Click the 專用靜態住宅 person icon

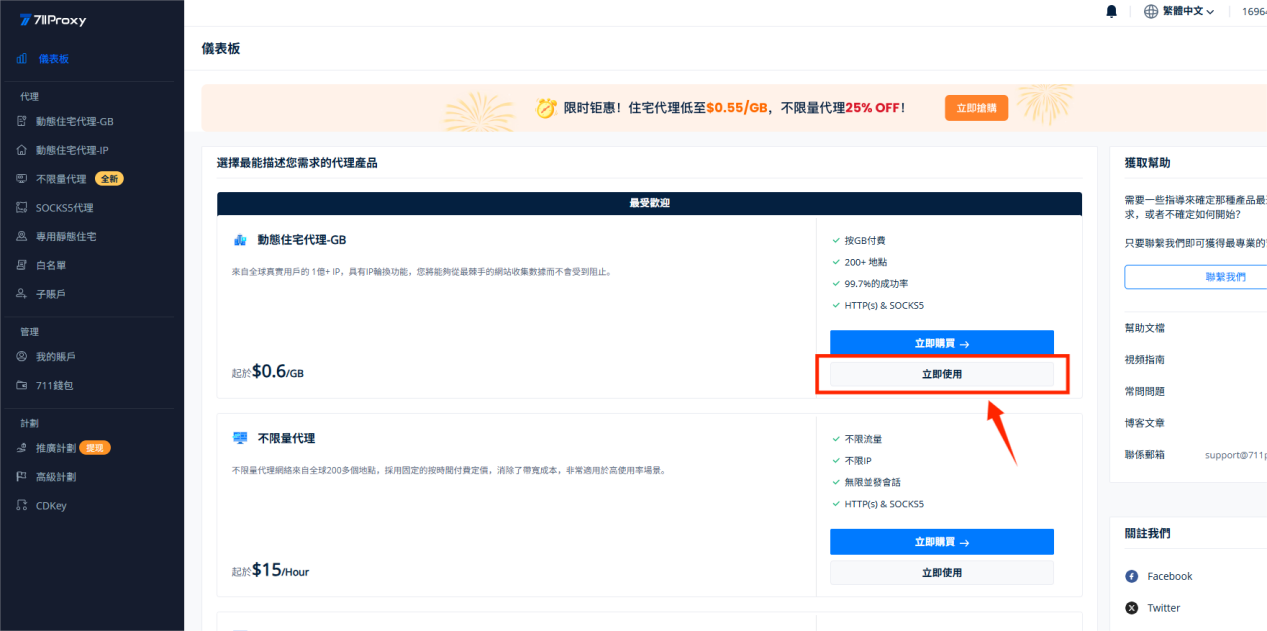tap(22, 237)
